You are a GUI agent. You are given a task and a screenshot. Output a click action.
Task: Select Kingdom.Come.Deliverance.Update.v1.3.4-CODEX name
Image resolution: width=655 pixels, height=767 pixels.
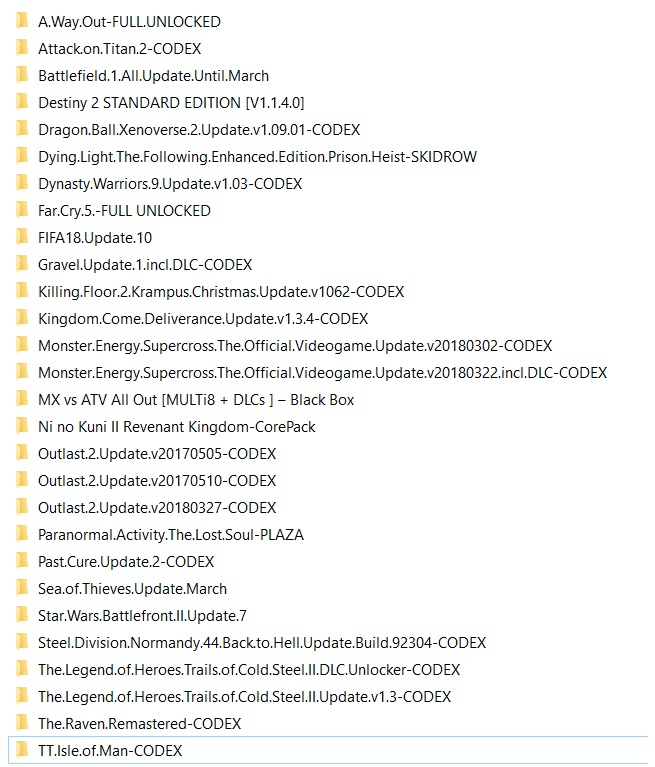click(203, 319)
